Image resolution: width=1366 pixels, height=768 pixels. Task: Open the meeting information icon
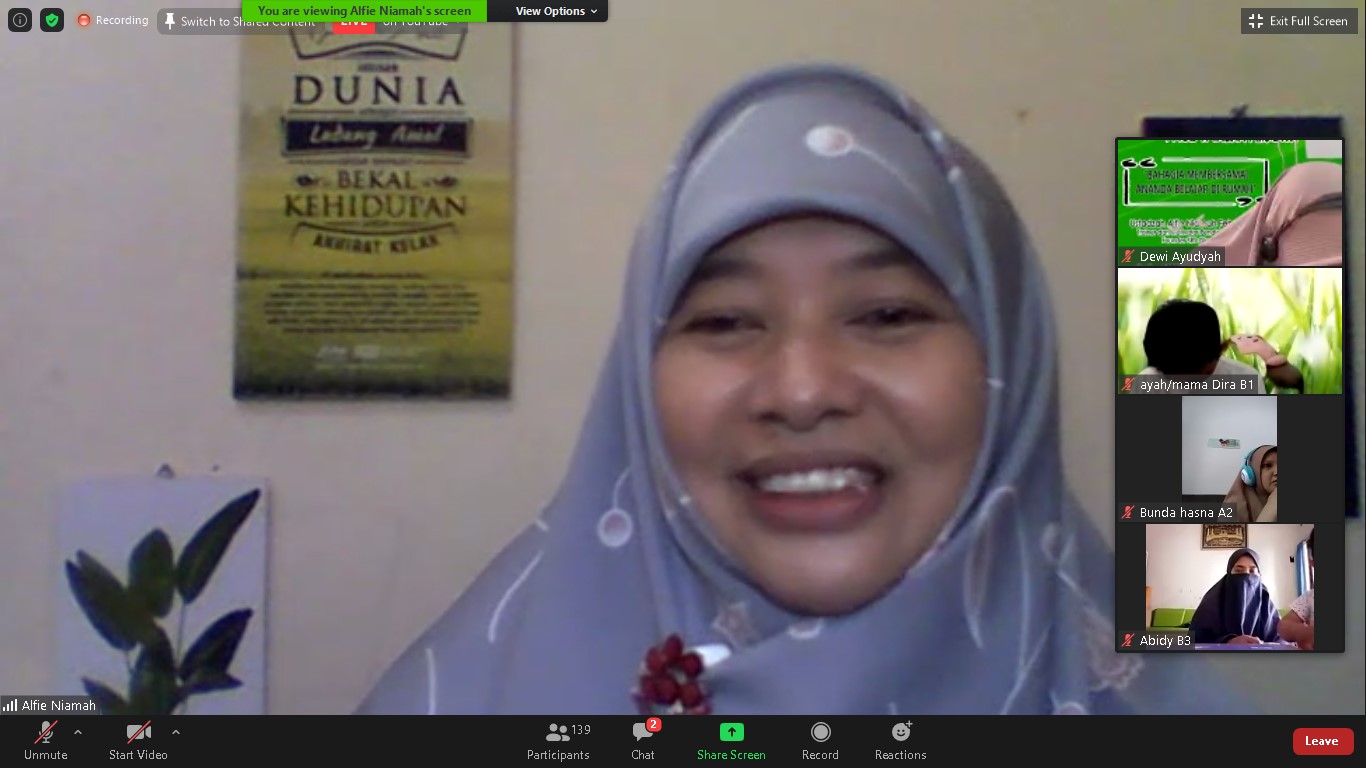pos(20,20)
